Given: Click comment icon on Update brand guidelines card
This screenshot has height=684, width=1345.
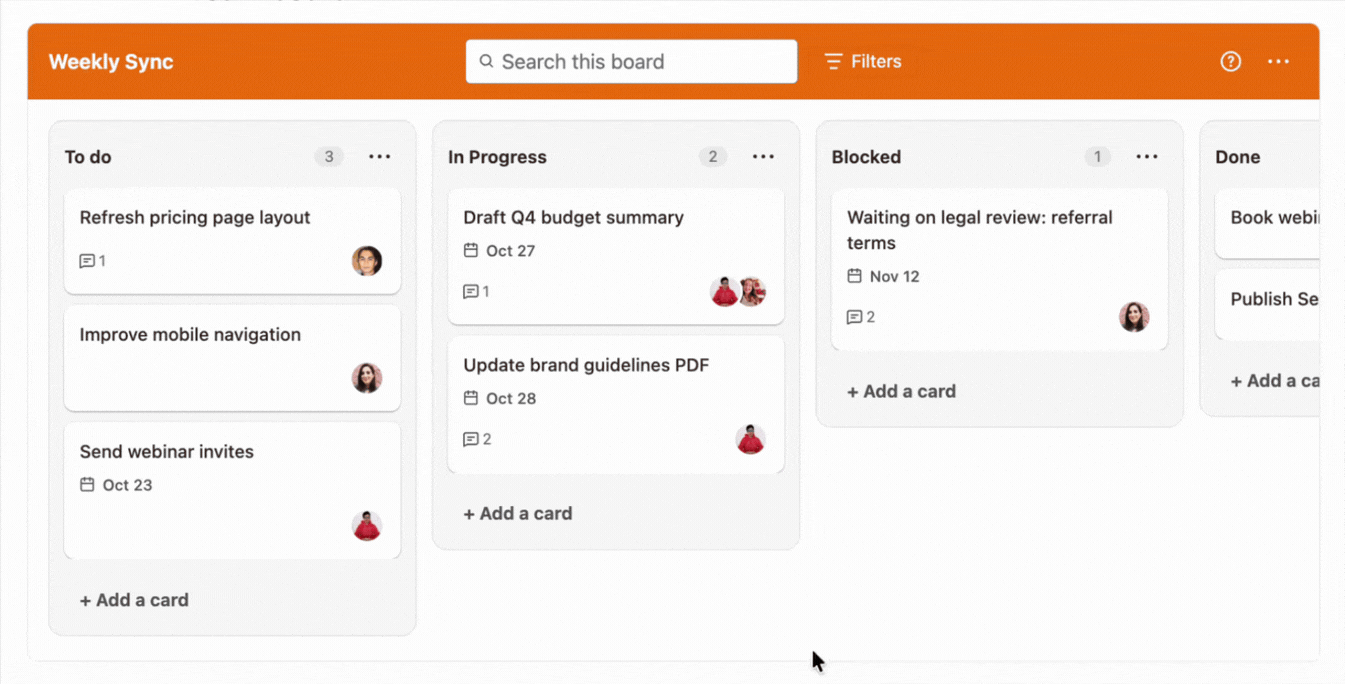Looking at the screenshot, I should [471, 439].
